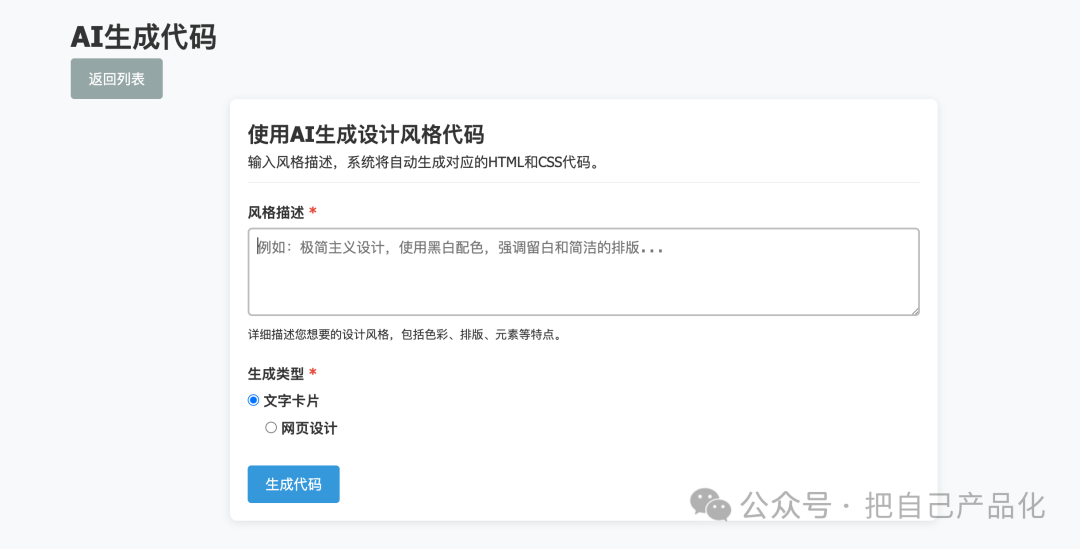Click the 返回列表 button

pyautogui.click(x=116, y=79)
